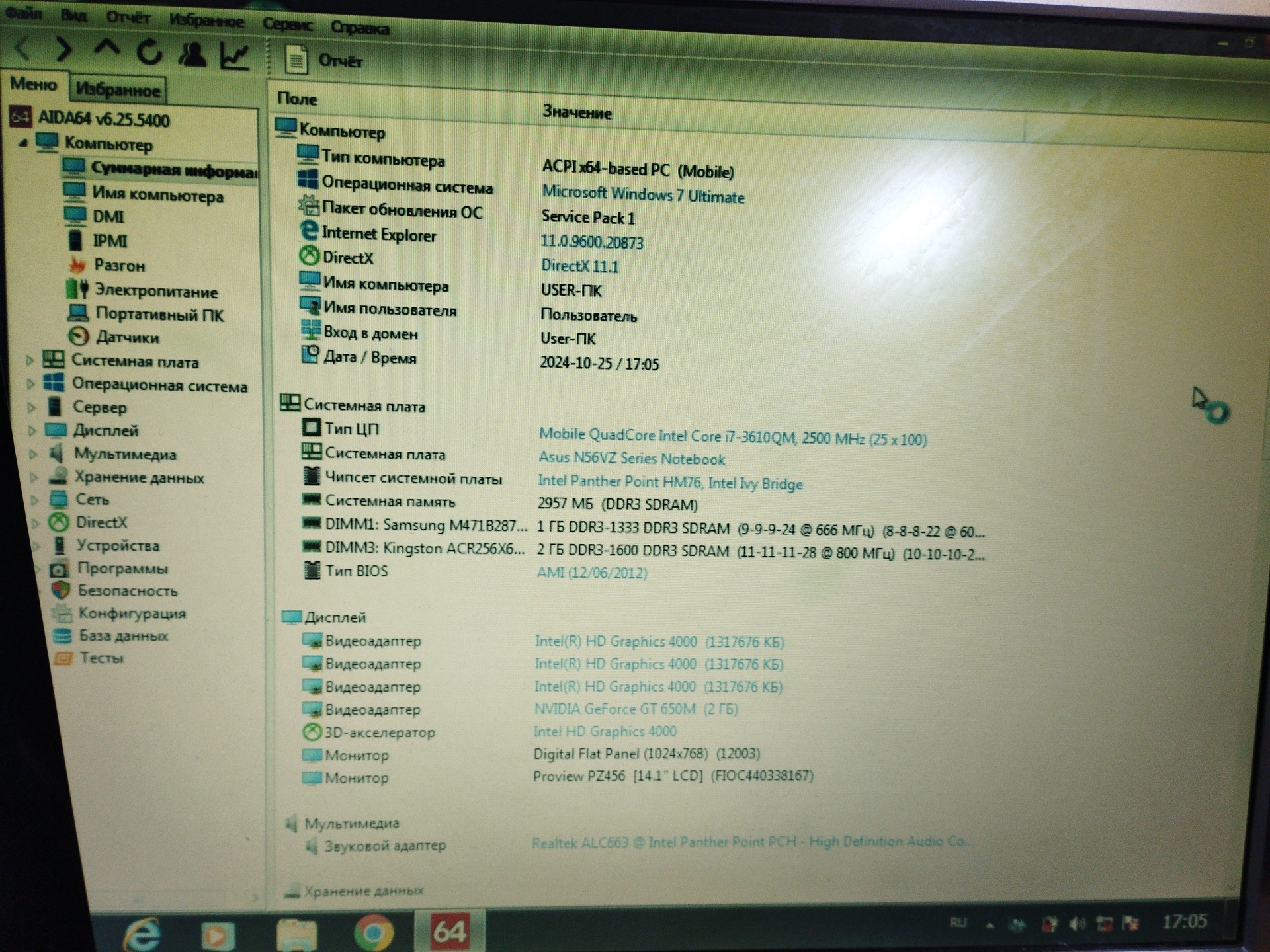Open the Вид menu

73,15
